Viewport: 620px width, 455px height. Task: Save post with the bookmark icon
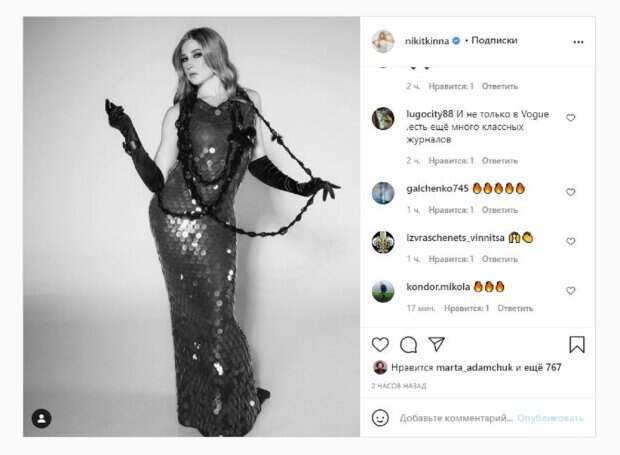577,344
